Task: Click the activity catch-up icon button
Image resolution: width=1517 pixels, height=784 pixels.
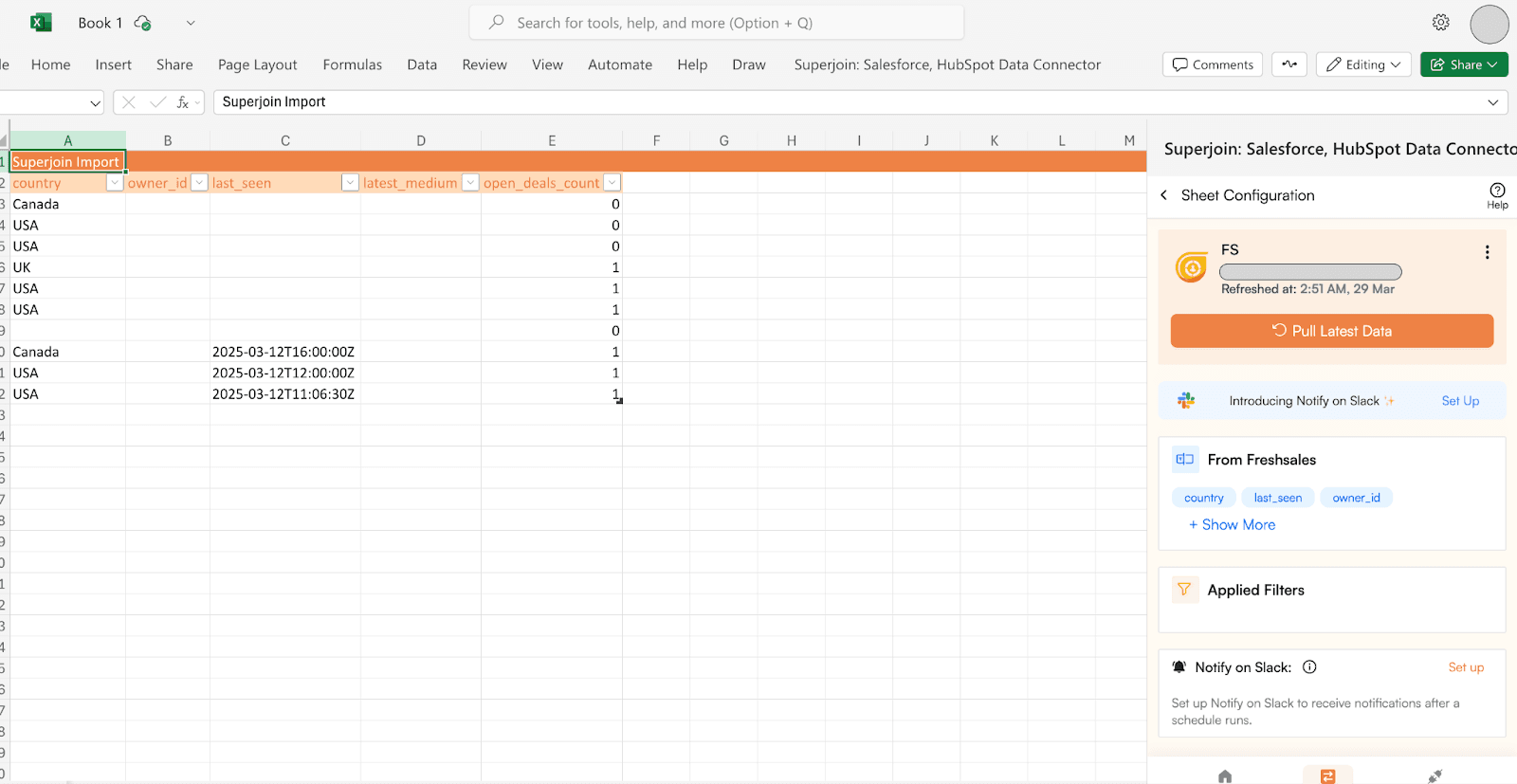Action: click(1289, 64)
